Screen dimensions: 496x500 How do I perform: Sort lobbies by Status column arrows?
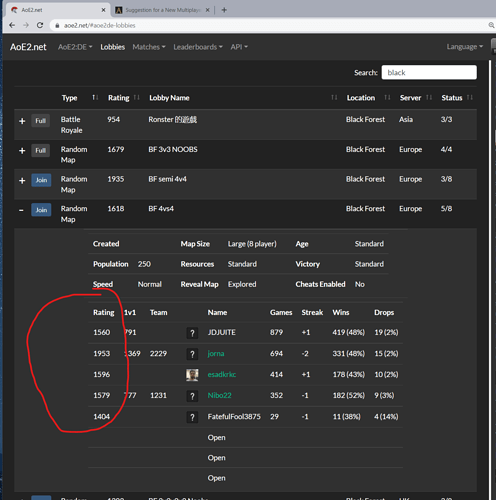point(470,97)
